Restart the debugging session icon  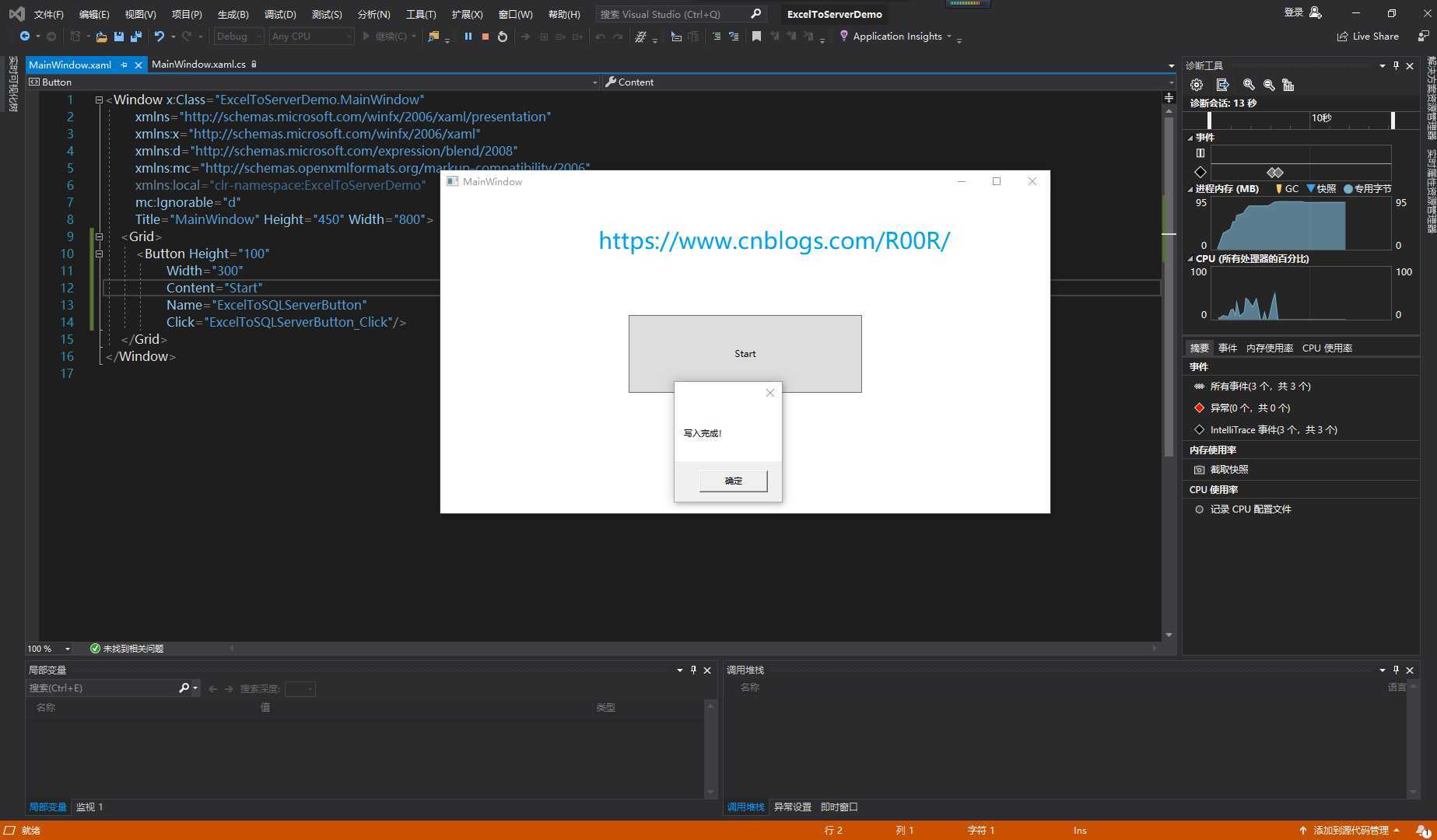[x=503, y=37]
